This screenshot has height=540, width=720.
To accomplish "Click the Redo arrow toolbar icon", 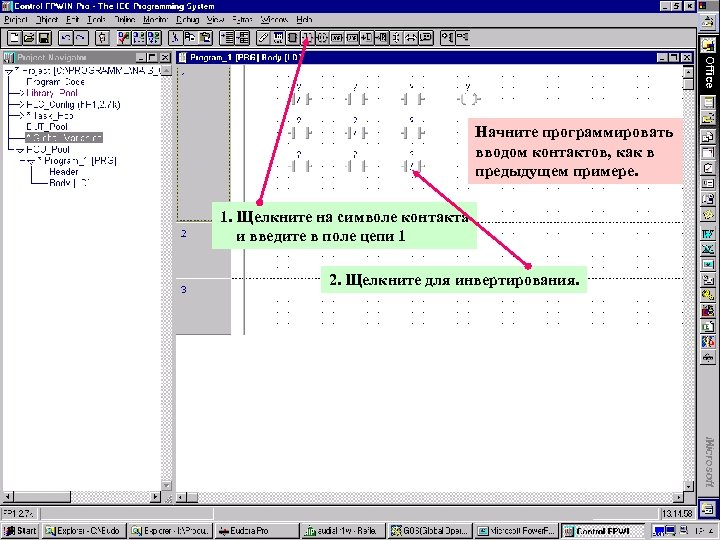I will pyautogui.click(x=81, y=38).
